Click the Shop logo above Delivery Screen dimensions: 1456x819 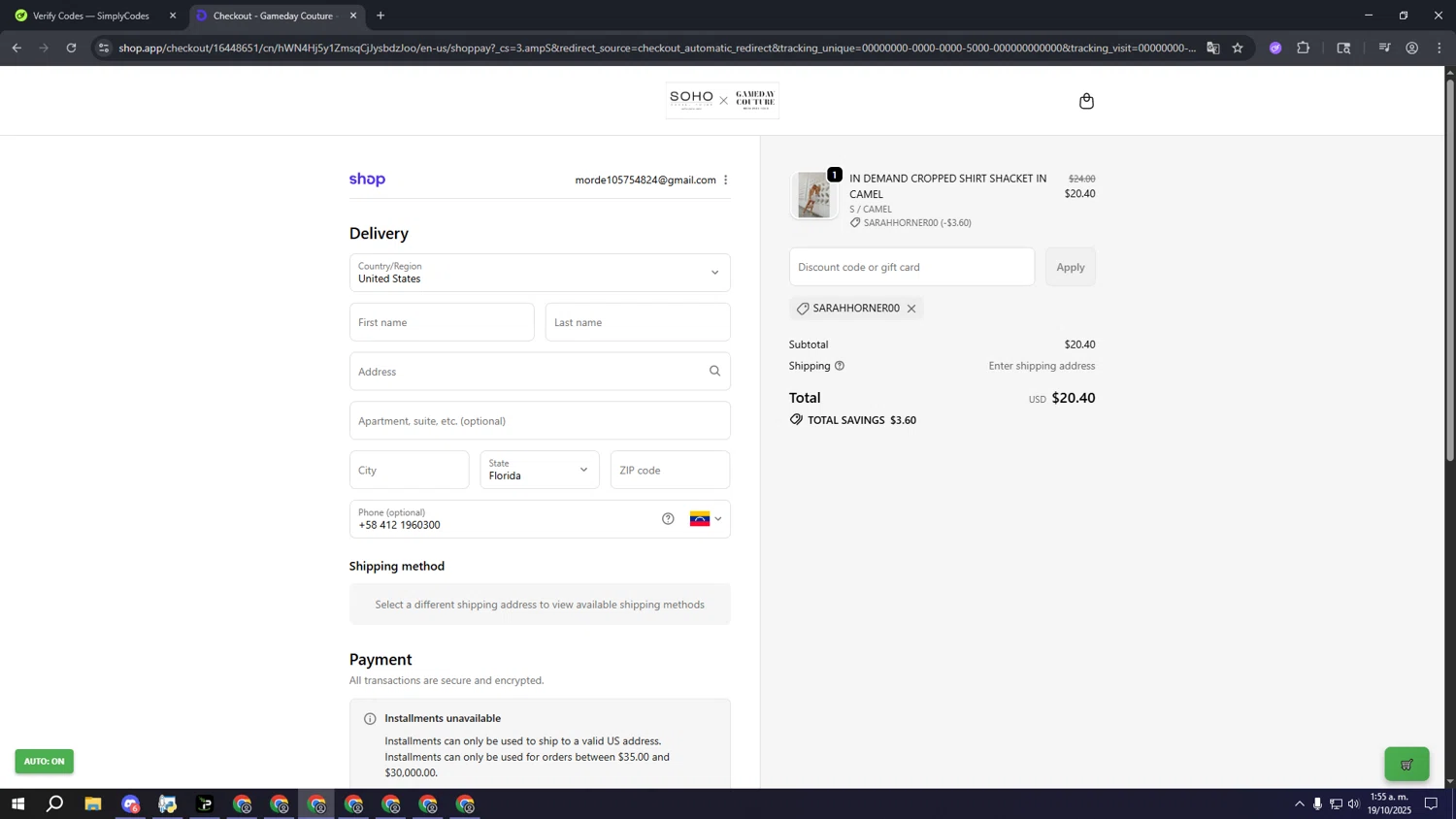tap(367, 180)
